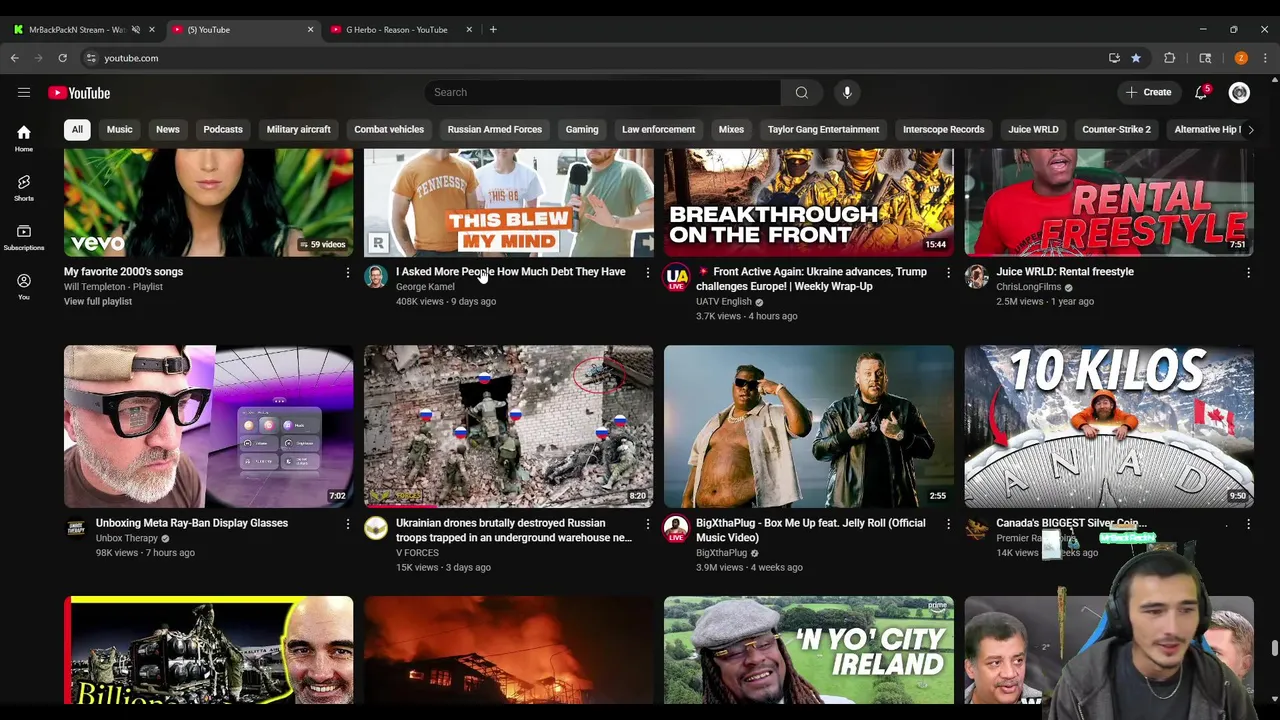The height and width of the screenshot is (720, 1280).
Task: Open the 10 KILOS silver coin thumbnail
Action: (1109, 427)
